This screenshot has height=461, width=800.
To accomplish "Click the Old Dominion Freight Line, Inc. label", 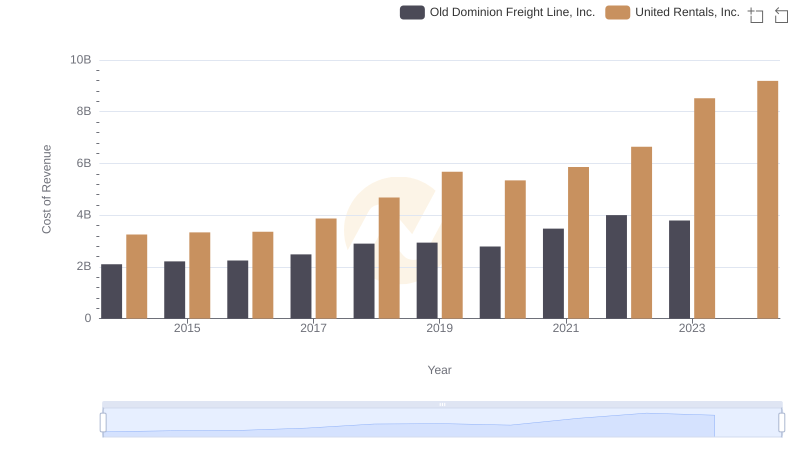I will [512, 12].
